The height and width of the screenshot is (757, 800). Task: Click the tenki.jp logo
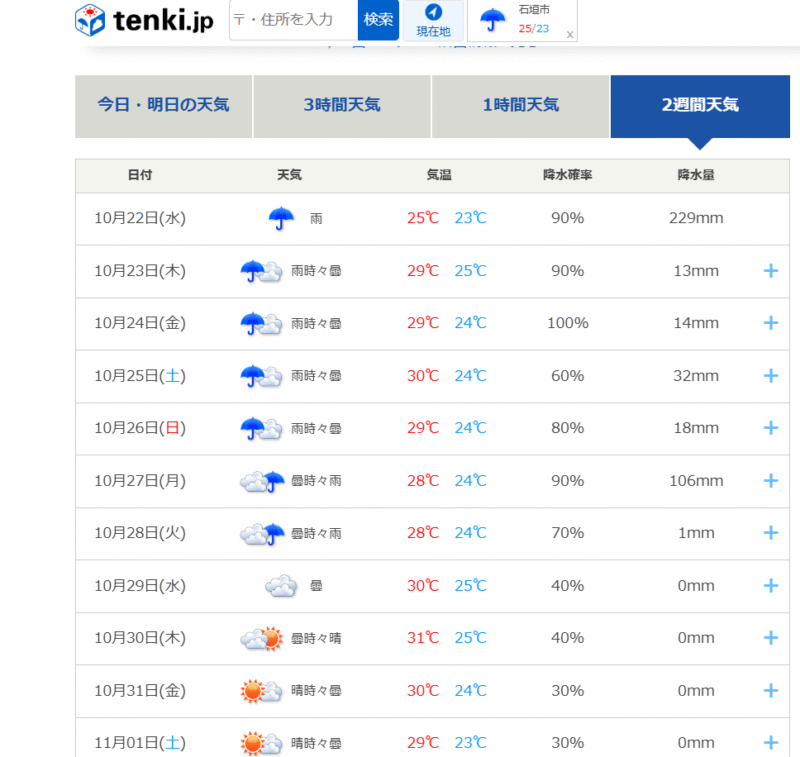click(x=144, y=20)
